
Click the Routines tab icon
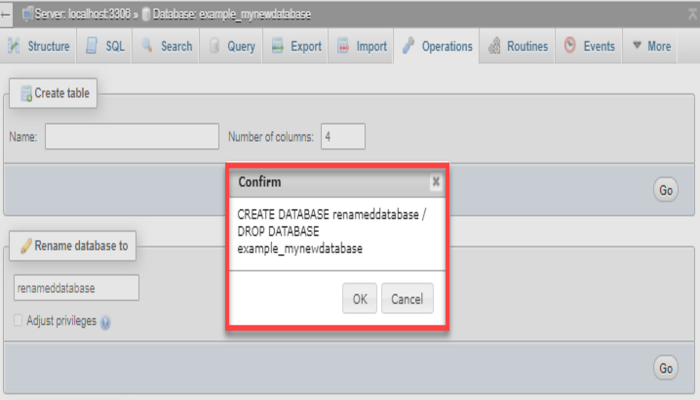[x=494, y=46]
